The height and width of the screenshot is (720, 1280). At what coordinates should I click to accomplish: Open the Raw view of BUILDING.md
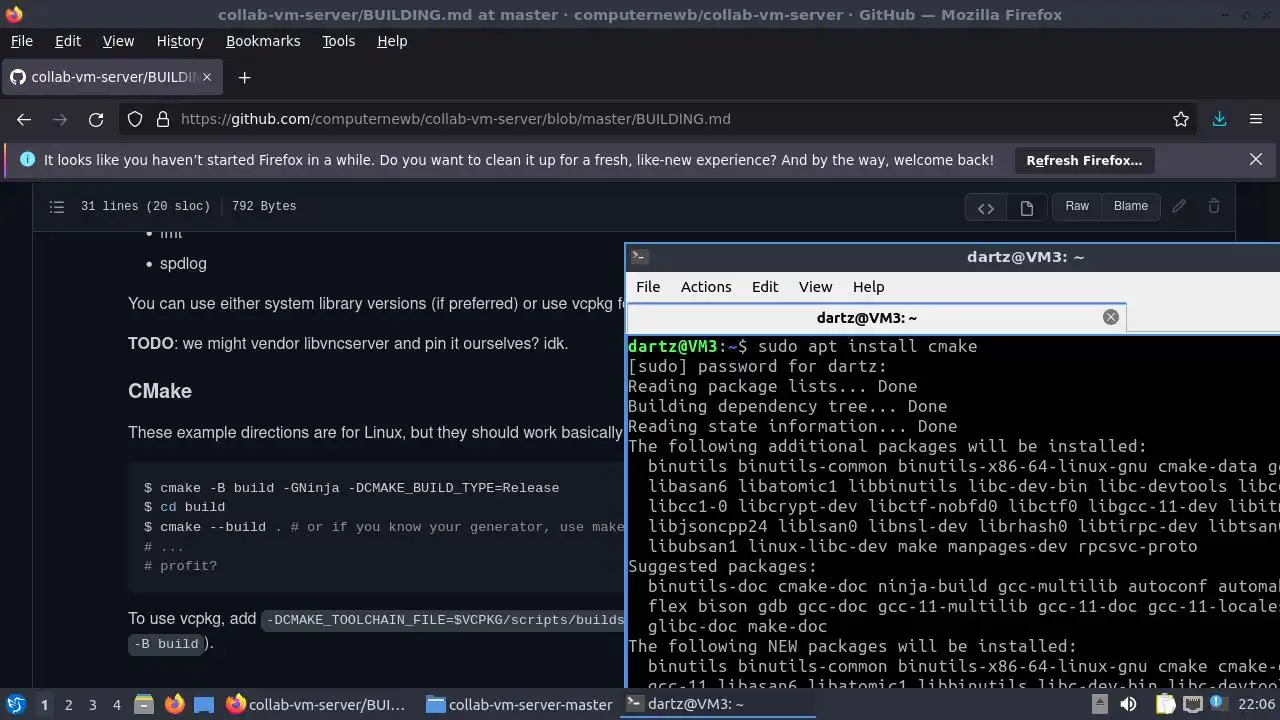pyautogui.click(x=1077, y=206)
